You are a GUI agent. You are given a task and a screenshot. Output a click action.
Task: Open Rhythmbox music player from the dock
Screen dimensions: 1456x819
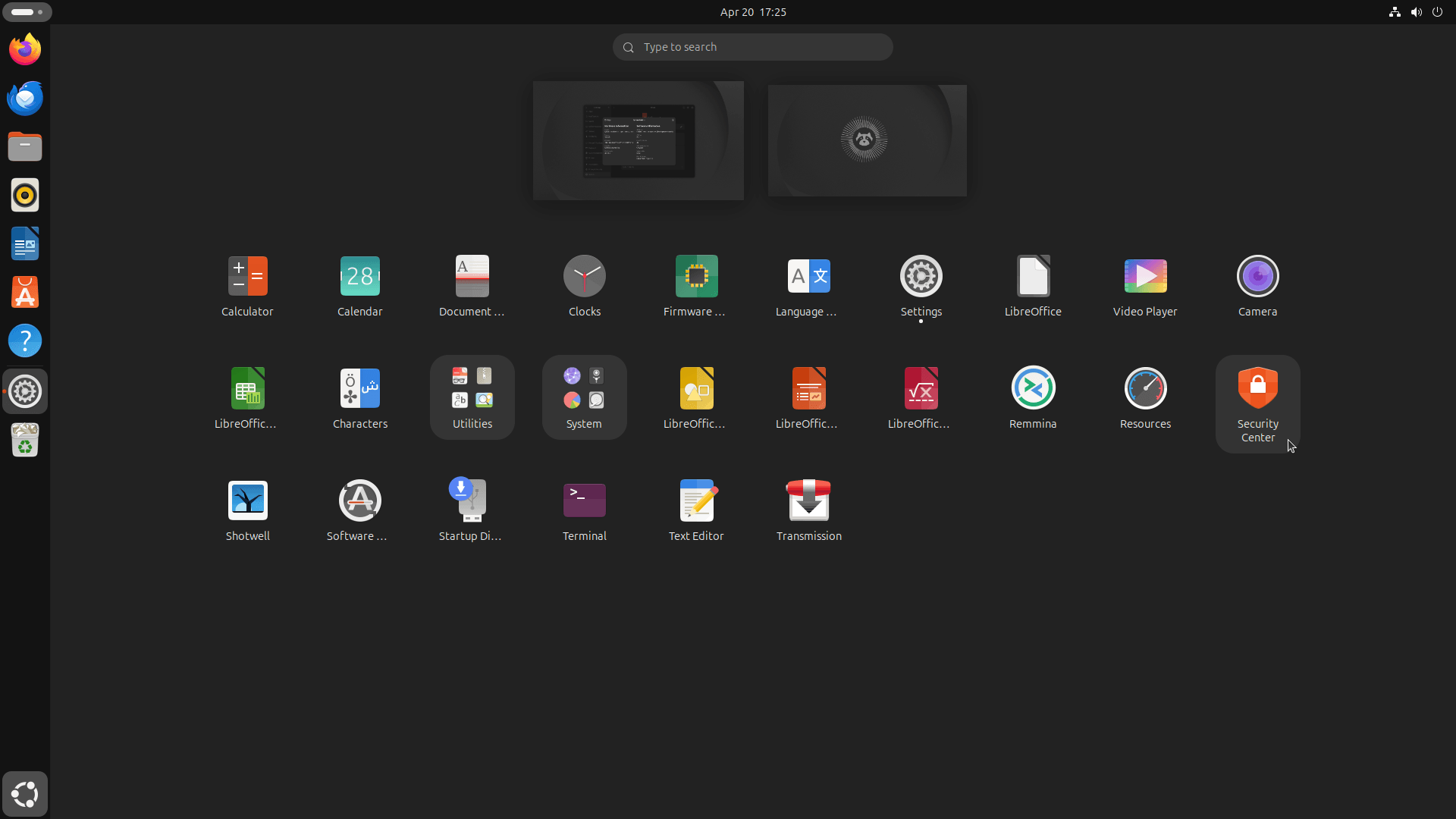pos(25,195)
